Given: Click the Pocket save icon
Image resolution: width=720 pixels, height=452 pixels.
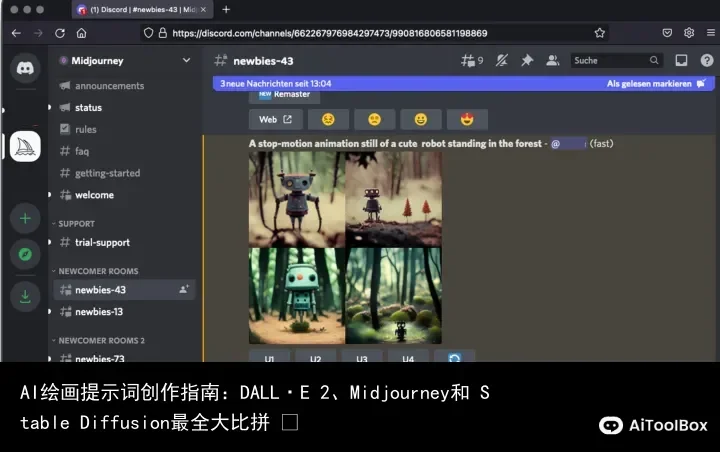Looking at the screenshot, I should pyautogui.click(x=667, y=33).
